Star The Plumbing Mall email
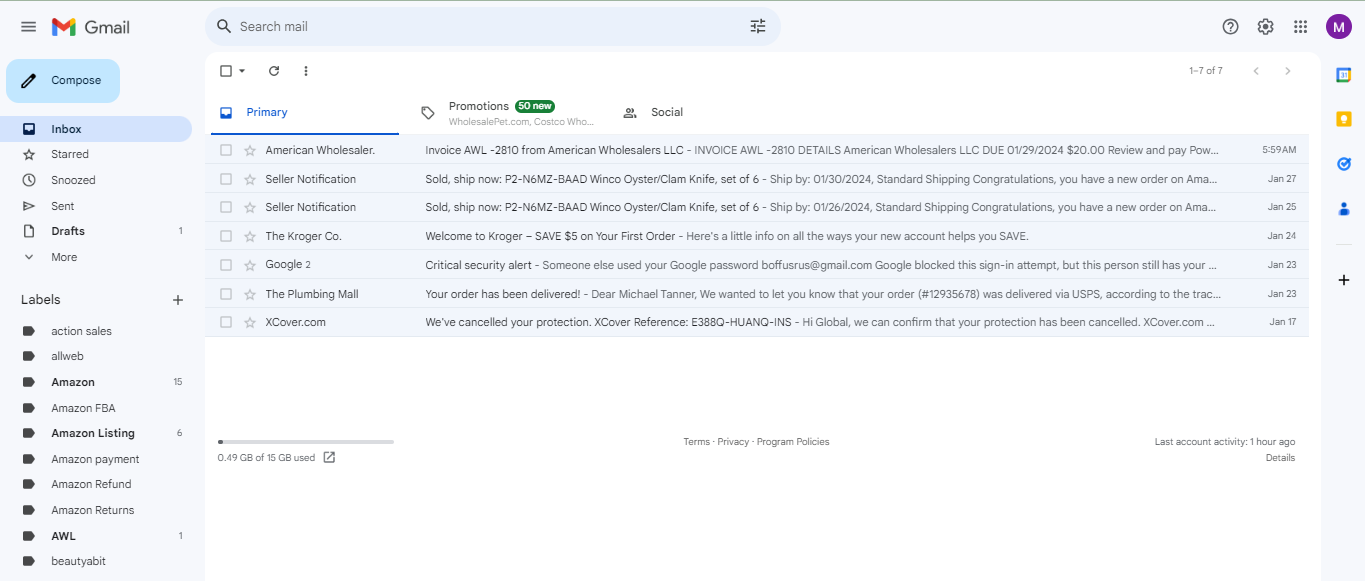This screenshot has width=1365, height=581. point(250,294)
